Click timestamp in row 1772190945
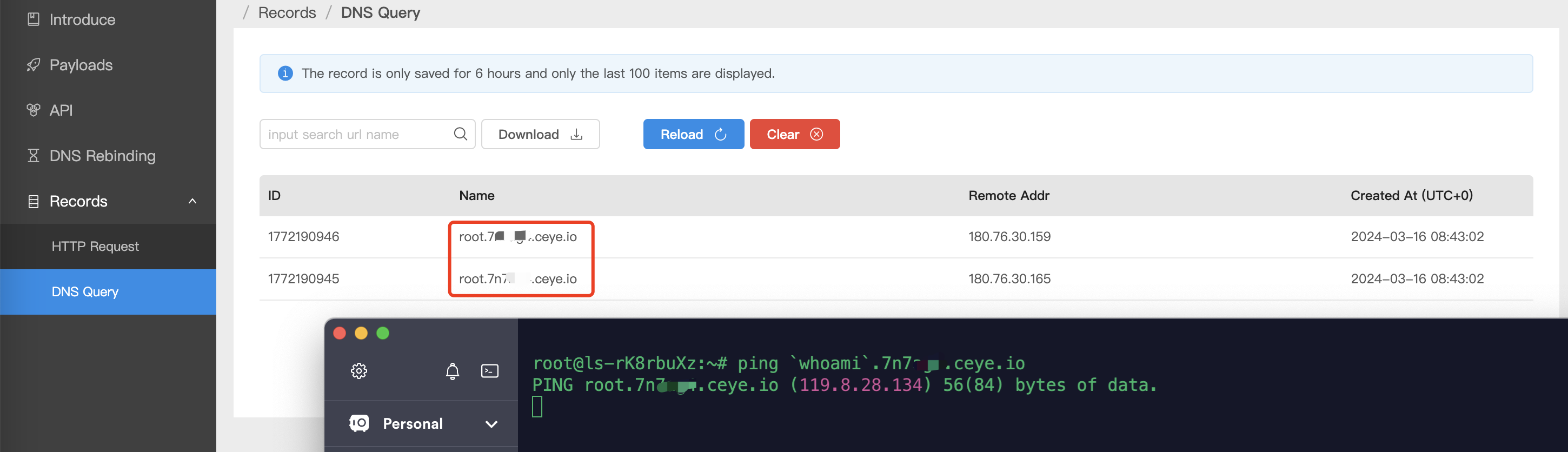This screenshot has width=1568, height=452. point(1417,278)
